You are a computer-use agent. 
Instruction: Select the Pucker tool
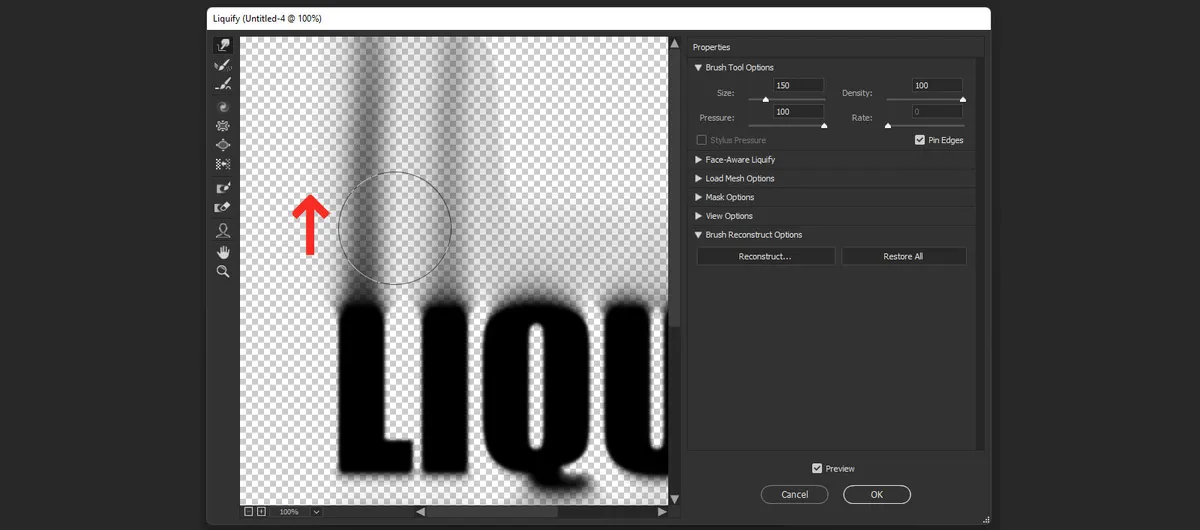coord(223,126)
